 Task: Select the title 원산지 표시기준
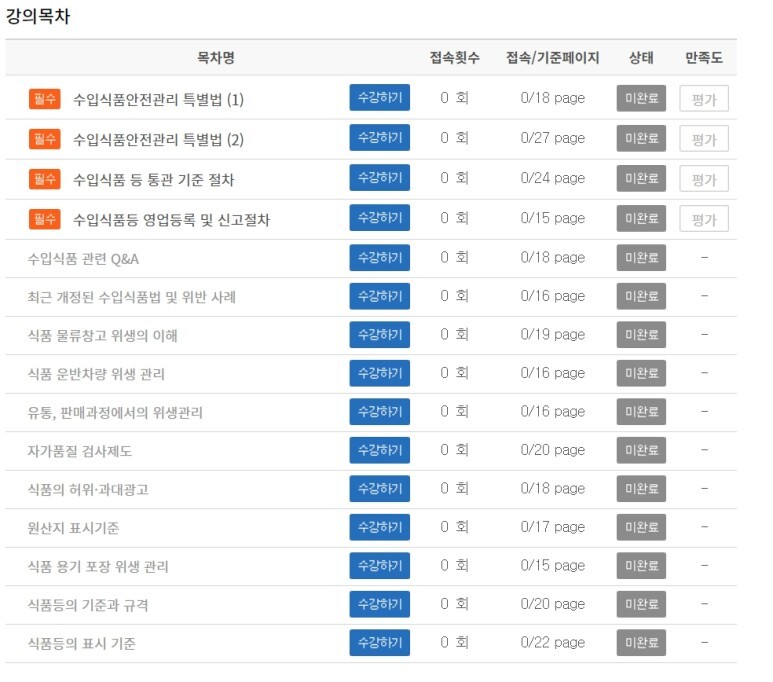[73, 528]
